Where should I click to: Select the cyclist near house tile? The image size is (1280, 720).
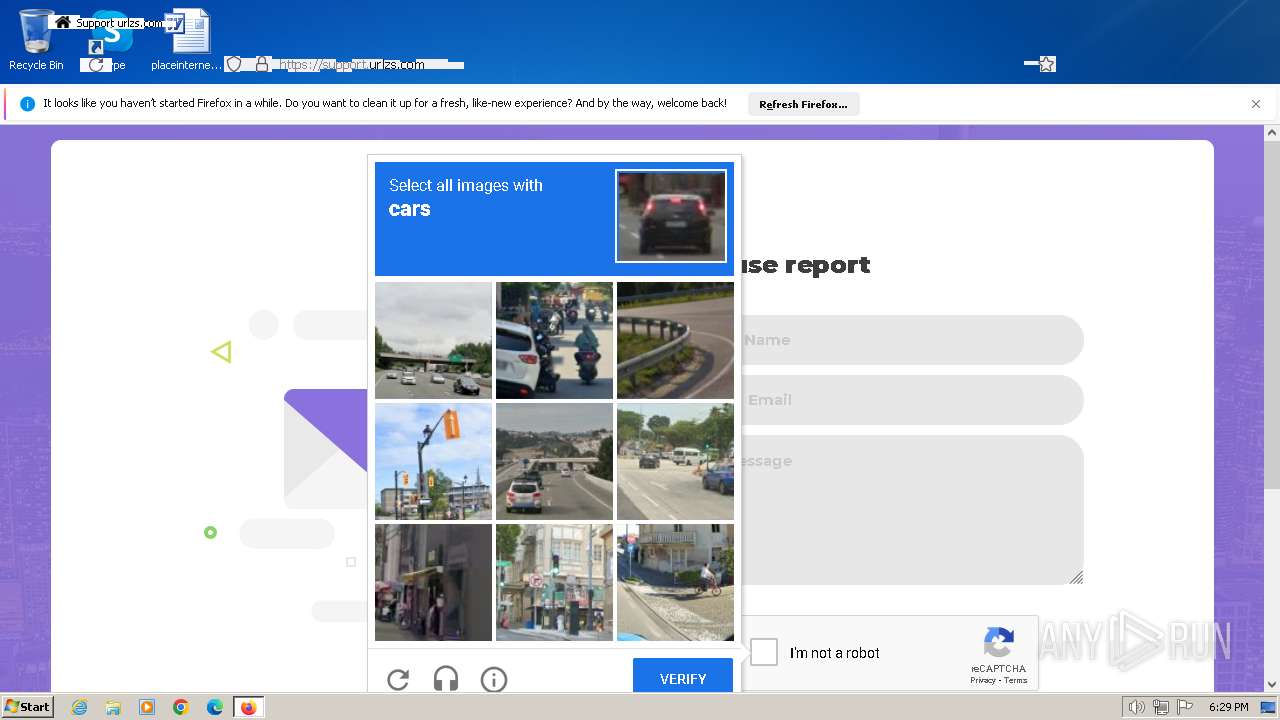click(675, 582)
